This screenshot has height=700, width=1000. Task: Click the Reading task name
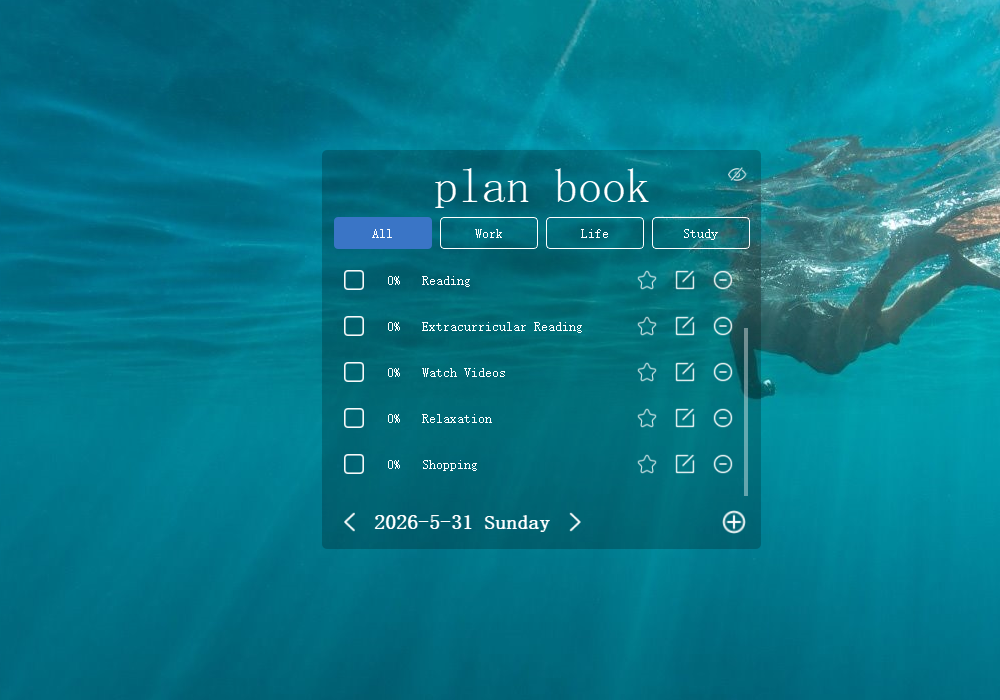446,281
